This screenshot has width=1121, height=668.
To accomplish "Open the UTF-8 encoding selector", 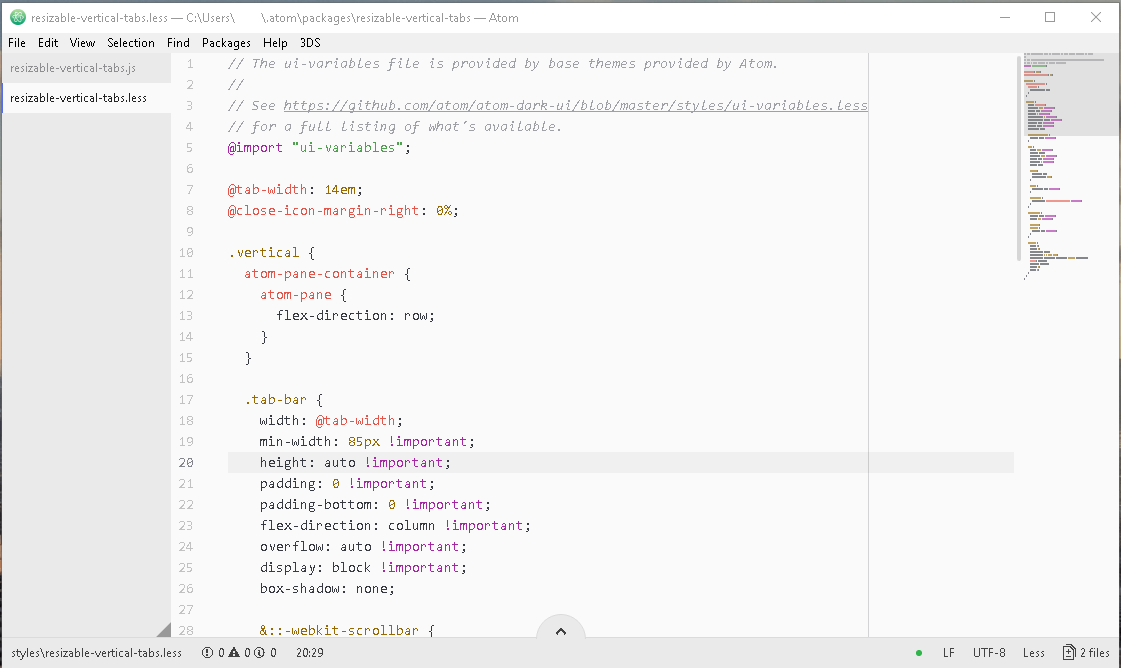I will pos(989,652).
